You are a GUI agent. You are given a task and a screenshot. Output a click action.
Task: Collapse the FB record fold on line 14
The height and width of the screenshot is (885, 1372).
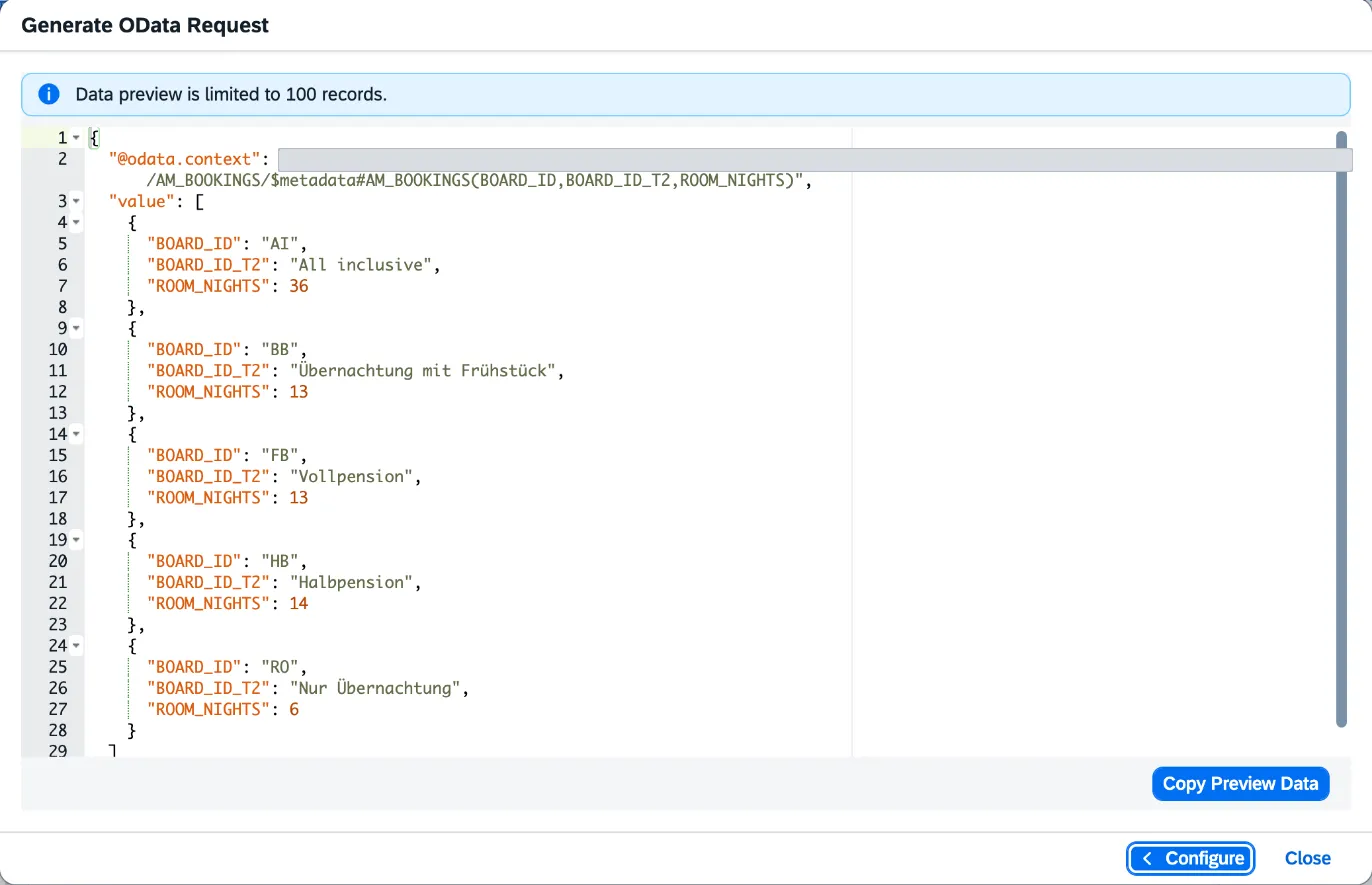tap(76, 434)
